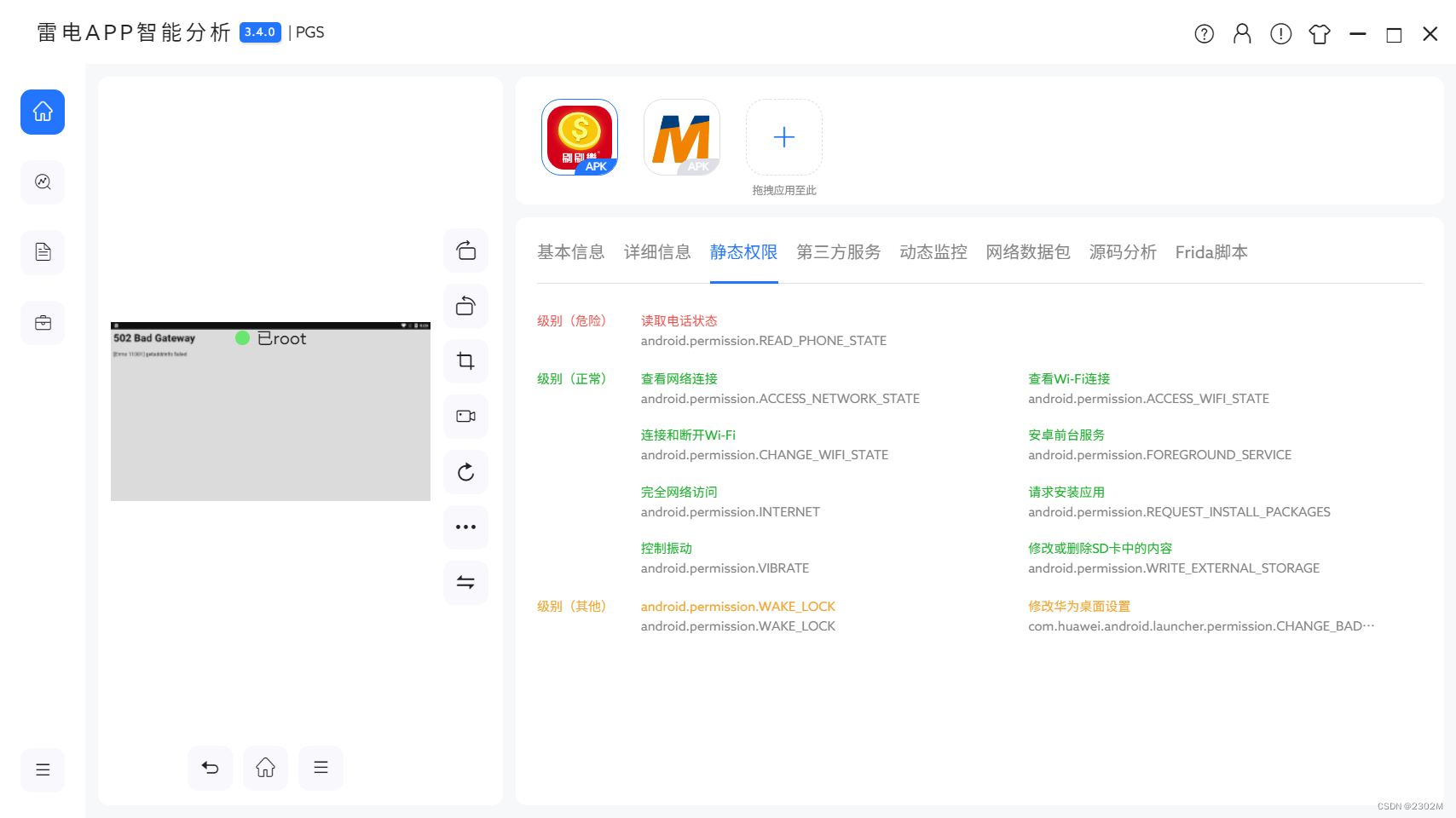
Task: Open the document report sidebar icon
Action: (x=43, y=252)
